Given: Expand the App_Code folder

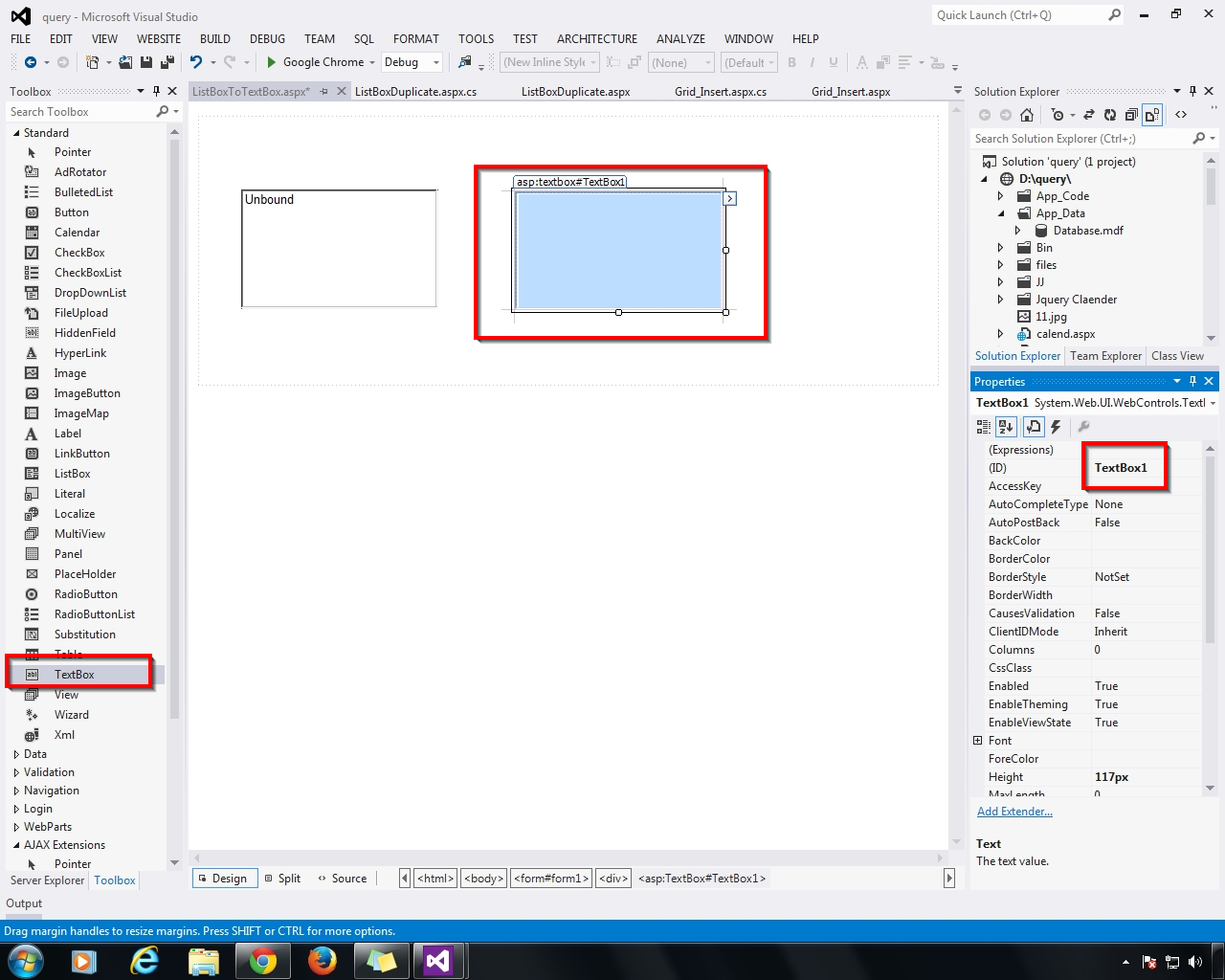Looking at the screenshot, I should click(x=998, y=195).
